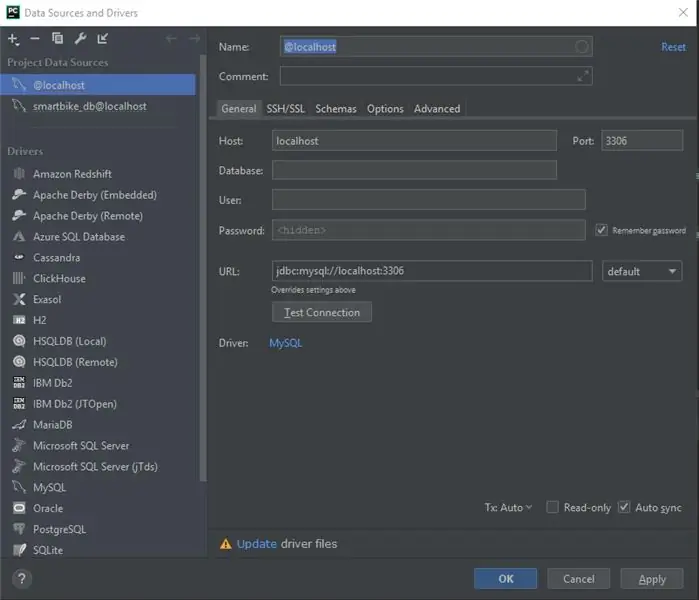
Task: Choose Apache Derby (Embedded) driver
Action: pos(95,195)
